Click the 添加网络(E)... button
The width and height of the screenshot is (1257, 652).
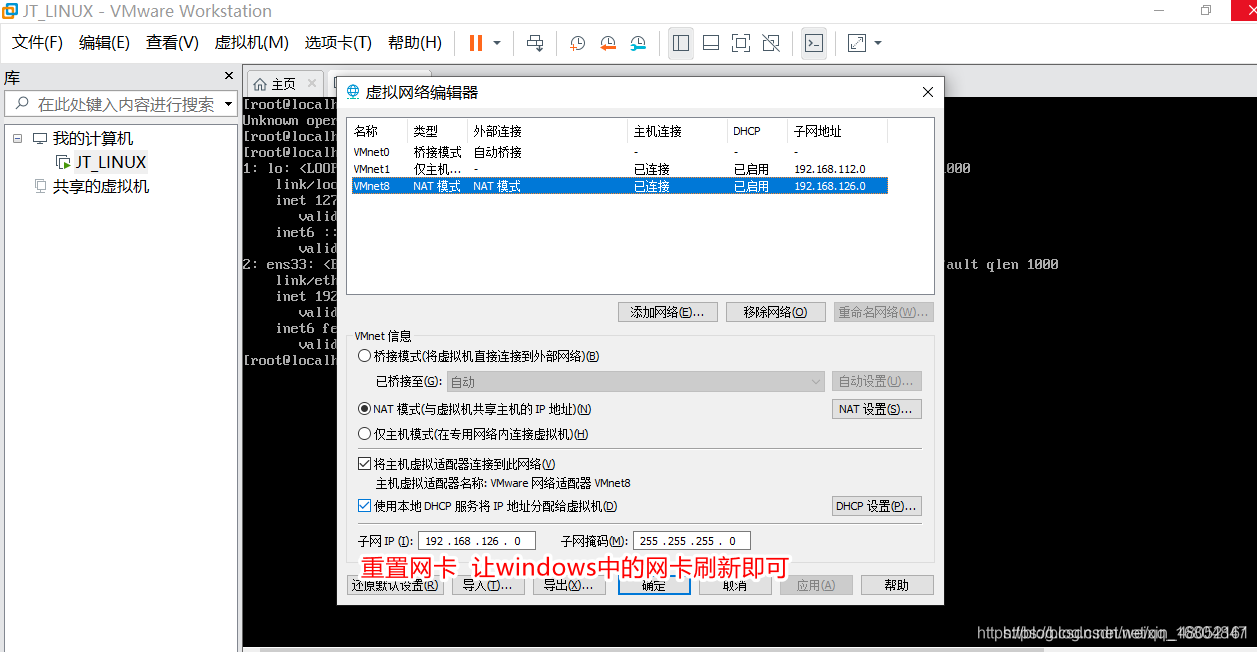coord(668,312)
